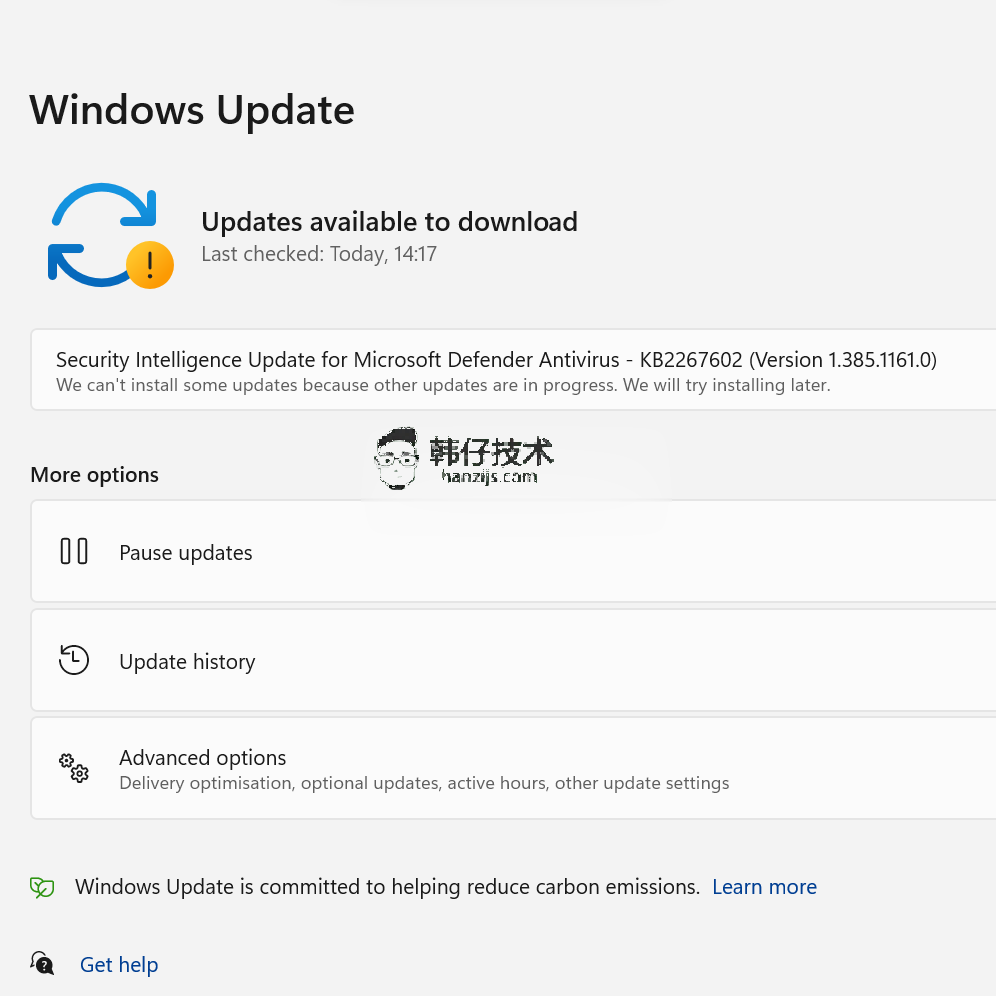Click the cartoon face watermark logo
996x996 pixels.
[x=396, y=458]
